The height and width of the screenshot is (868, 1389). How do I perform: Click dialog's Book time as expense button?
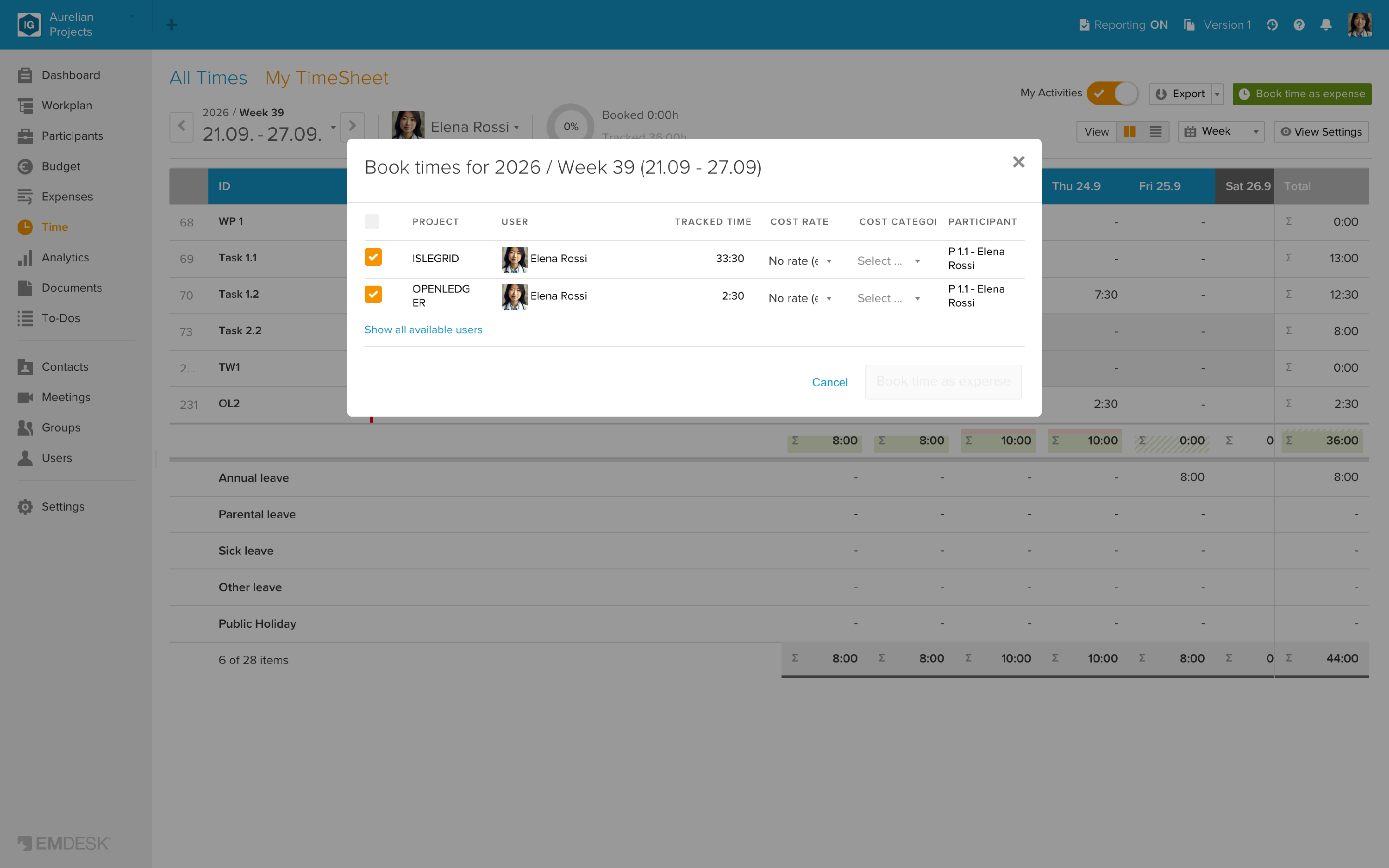coord(944,382)
